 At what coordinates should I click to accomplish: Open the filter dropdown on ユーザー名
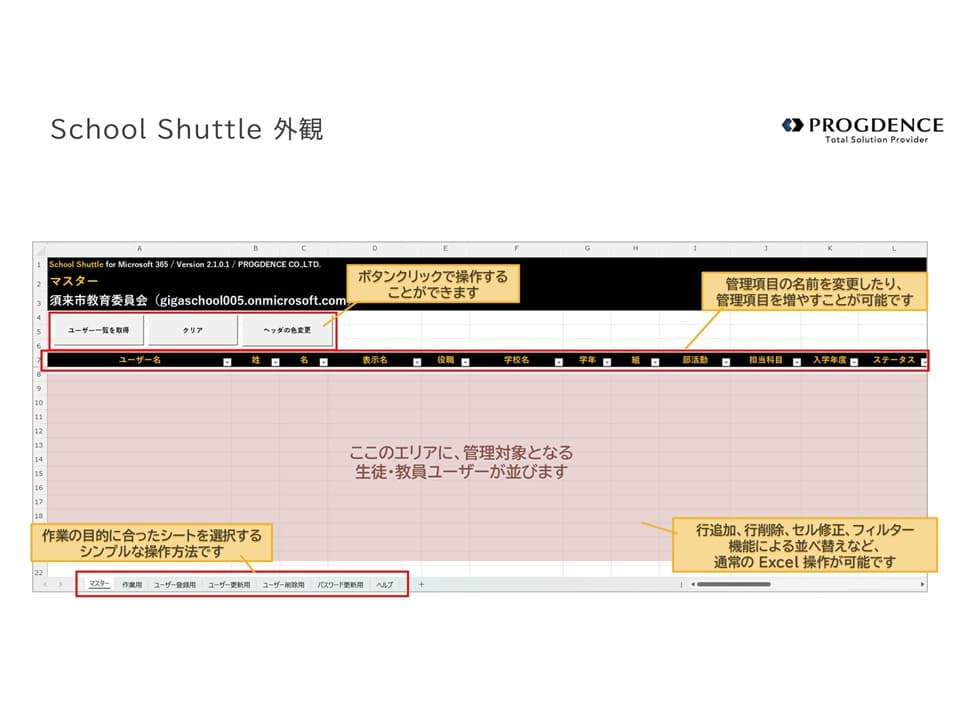[x=226, y=363]
